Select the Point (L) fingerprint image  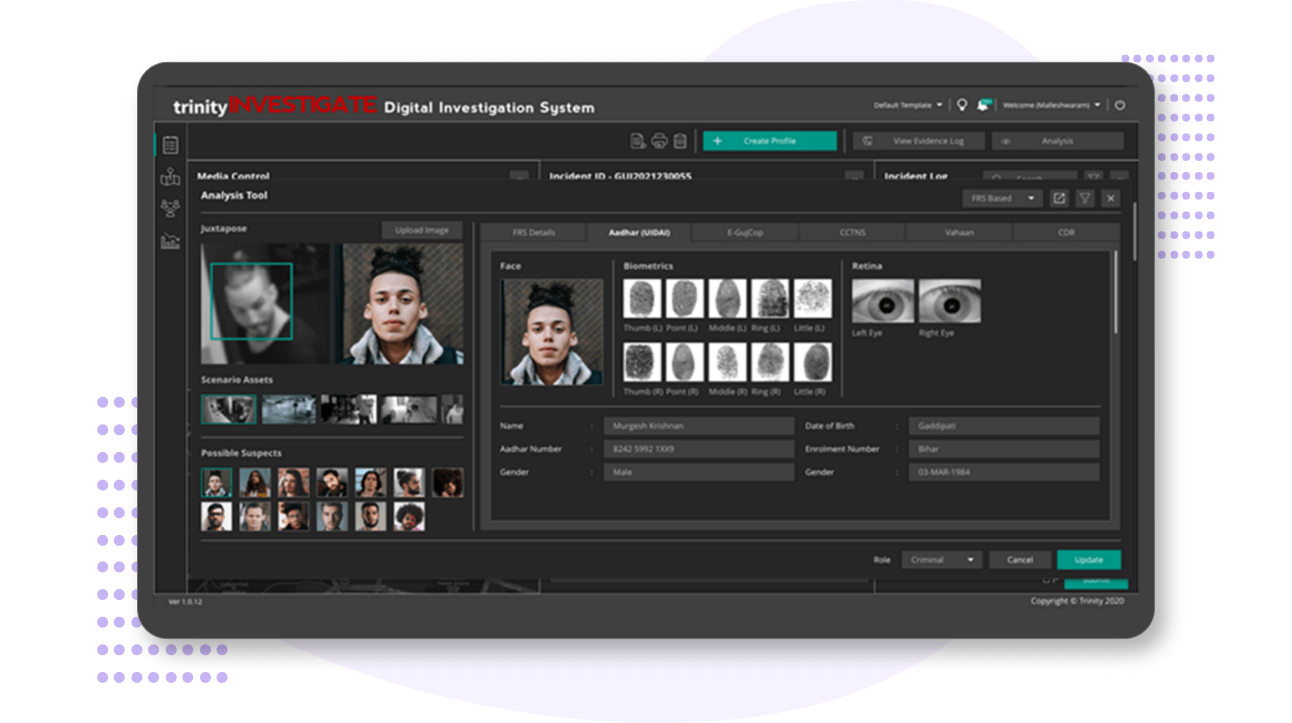pyautogui.click(x=685, y=298)
